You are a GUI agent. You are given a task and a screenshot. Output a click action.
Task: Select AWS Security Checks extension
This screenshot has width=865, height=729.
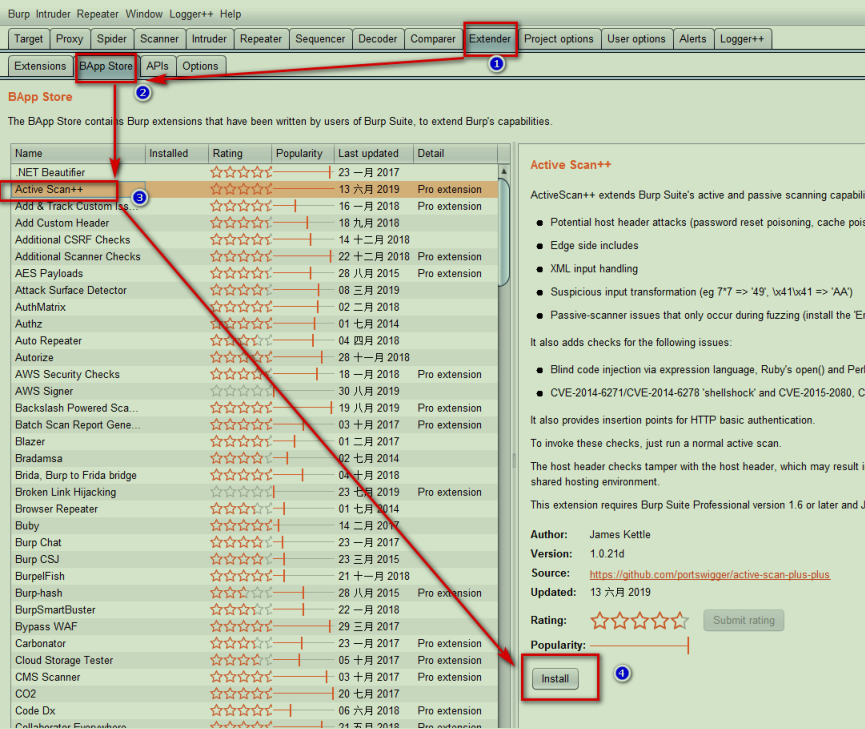click(254, 374)
